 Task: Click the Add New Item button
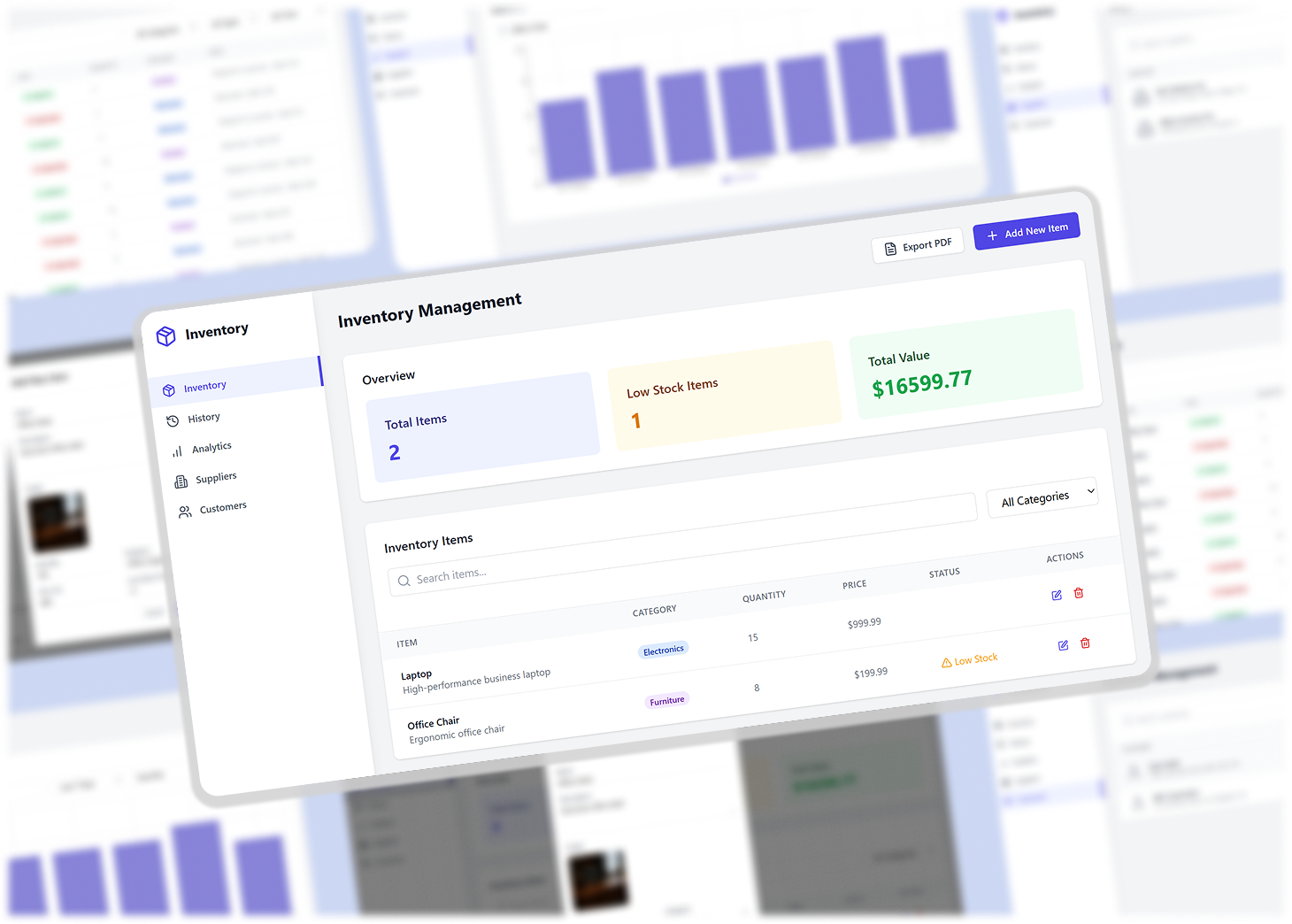click(1027, 231)
